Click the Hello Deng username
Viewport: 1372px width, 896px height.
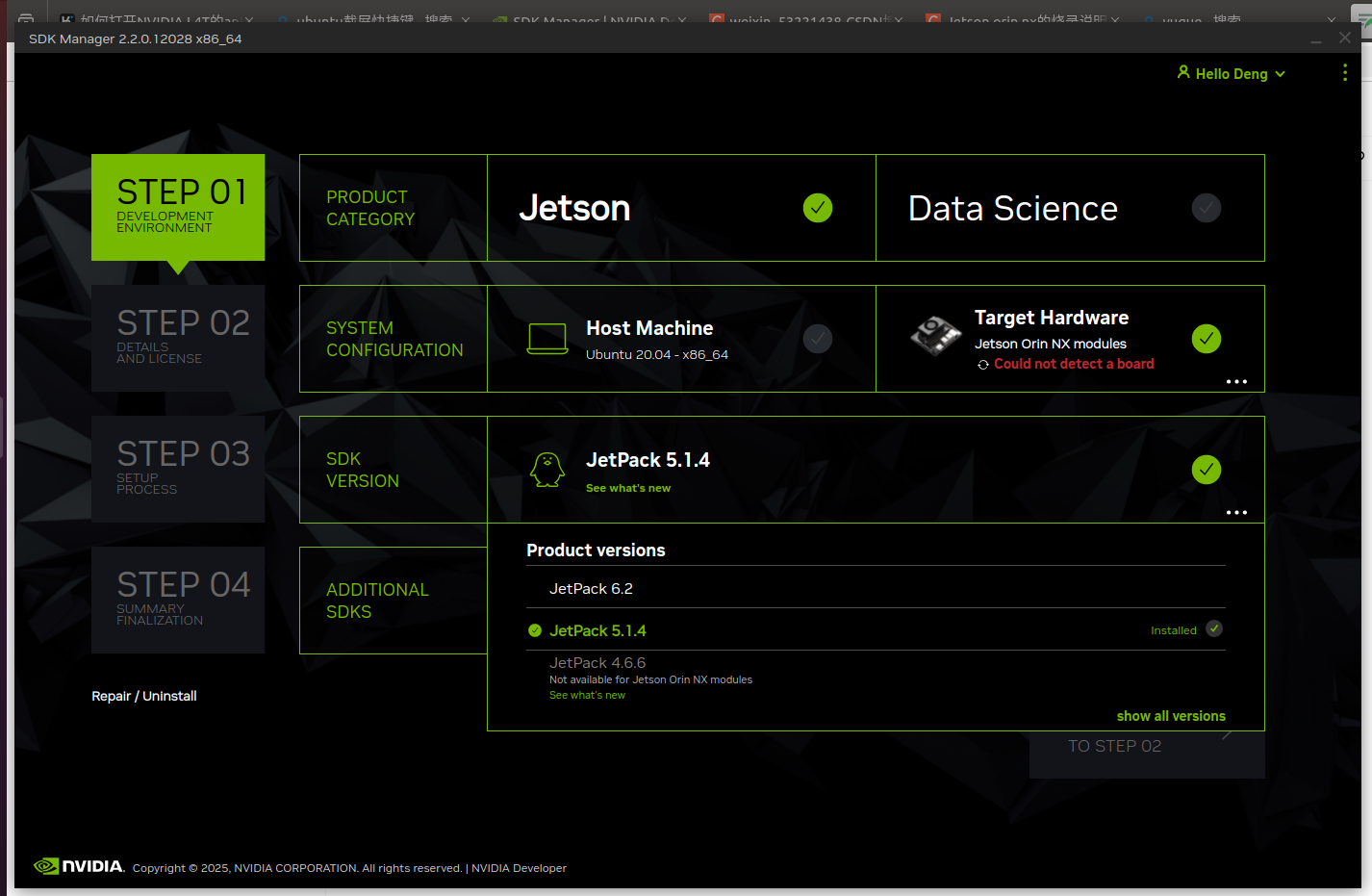[x=1232, y=74]
